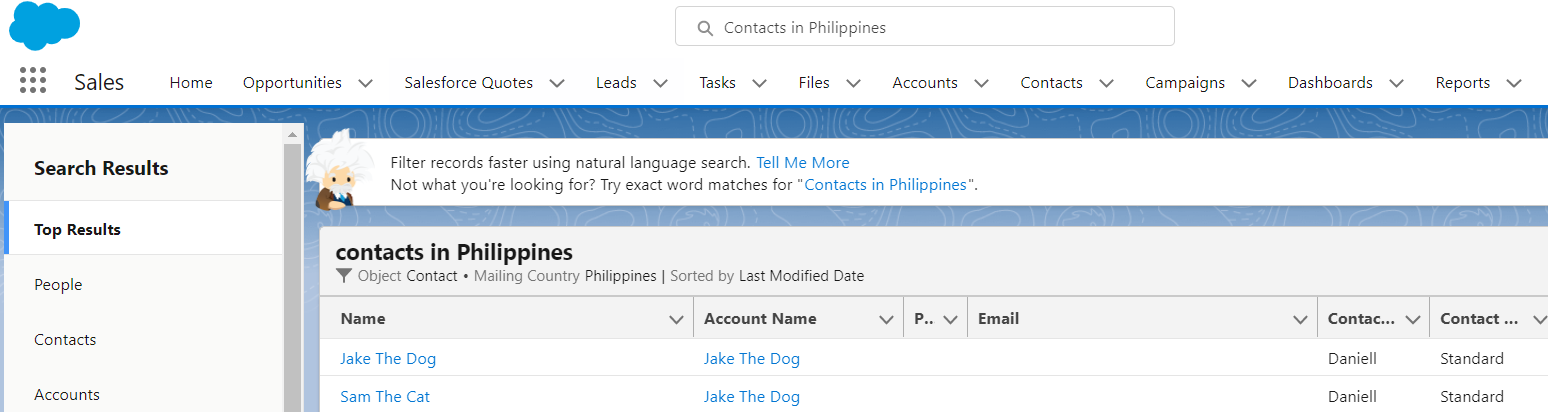Viewport: 1548px width, 412px height.
Task: Open the Tasks tab
Action: pos(717,83)
